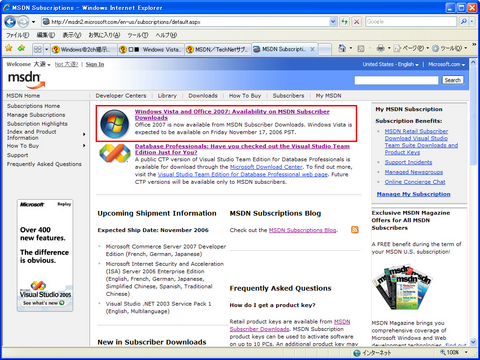This screenshot has height=360, width=480.
Task: Expand the How To Buy sidebar arrow
Action: (x=84, y=146)
